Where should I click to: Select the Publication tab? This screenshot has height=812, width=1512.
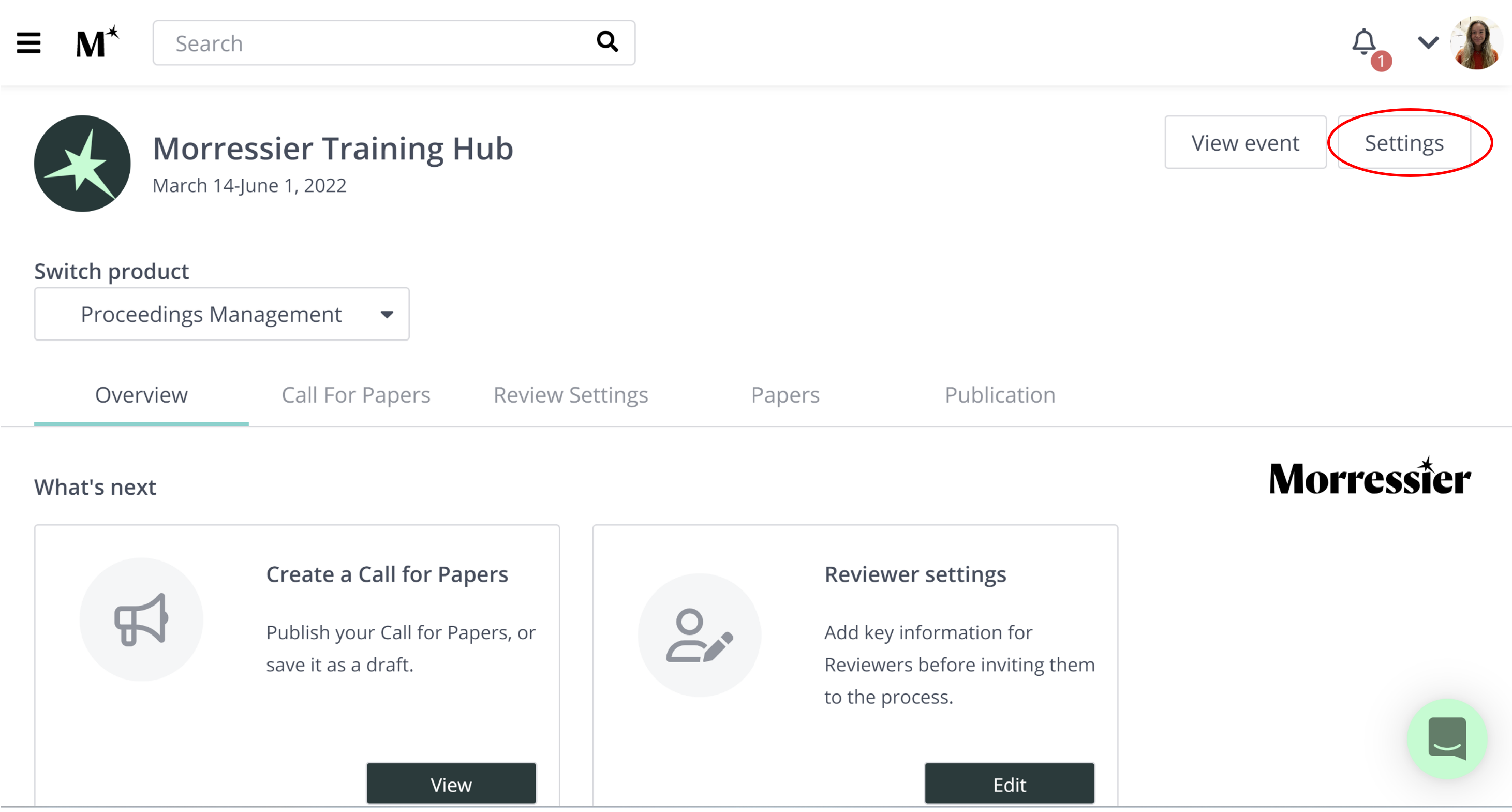(x=1000, y=395)
